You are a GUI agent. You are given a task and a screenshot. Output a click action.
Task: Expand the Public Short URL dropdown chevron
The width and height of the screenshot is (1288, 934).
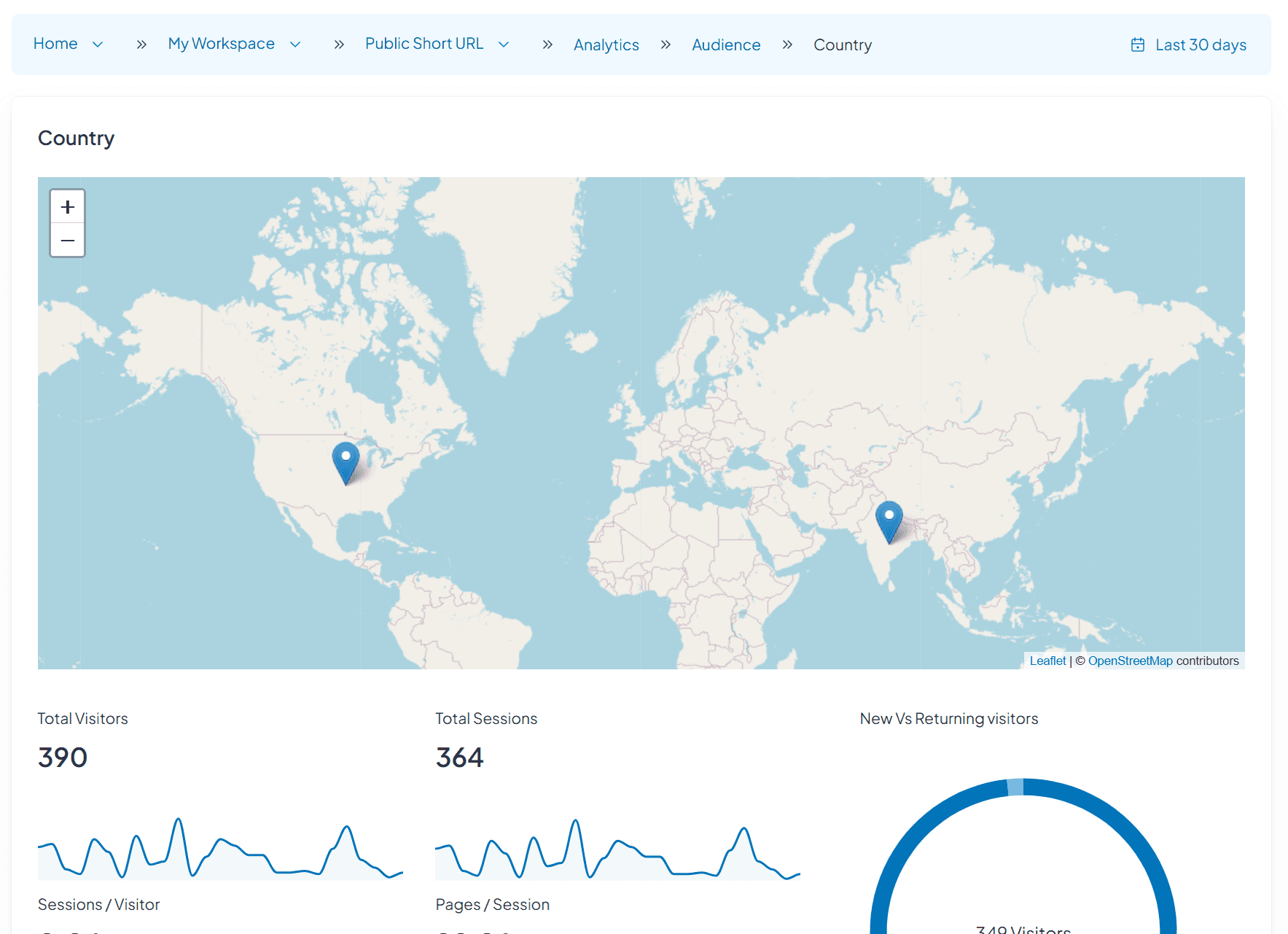(504, 44)
